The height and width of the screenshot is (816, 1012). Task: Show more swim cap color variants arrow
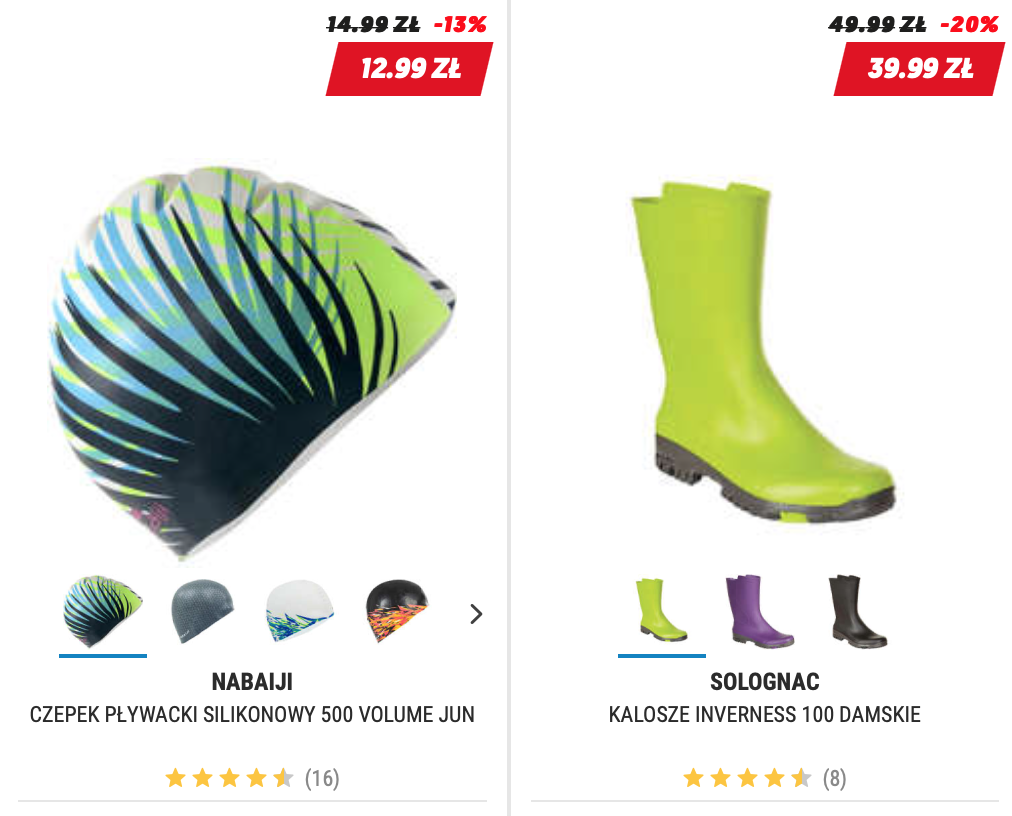pyautogui.click(x=476, y=614)
